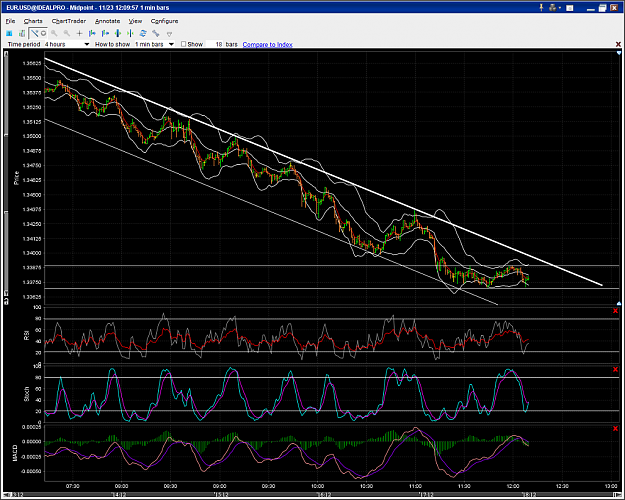Remove the RSI indicator panel
The height and width of the screenshot is (500, 625).
[615, 311]
